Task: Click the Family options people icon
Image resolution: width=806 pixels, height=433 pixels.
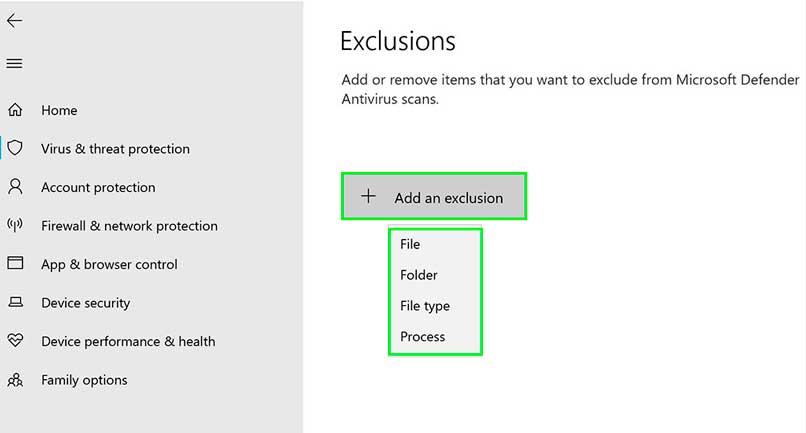Action: 15,380
